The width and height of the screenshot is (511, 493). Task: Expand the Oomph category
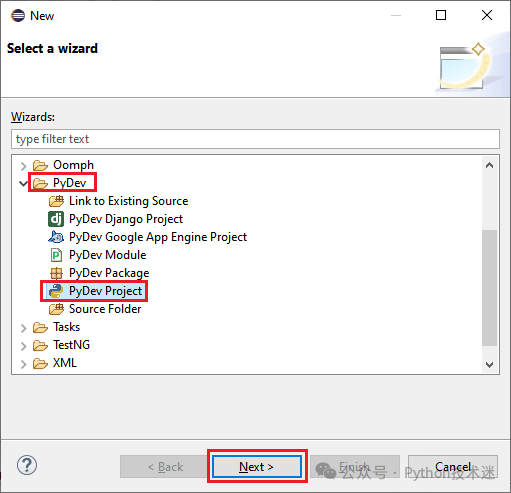23,166
